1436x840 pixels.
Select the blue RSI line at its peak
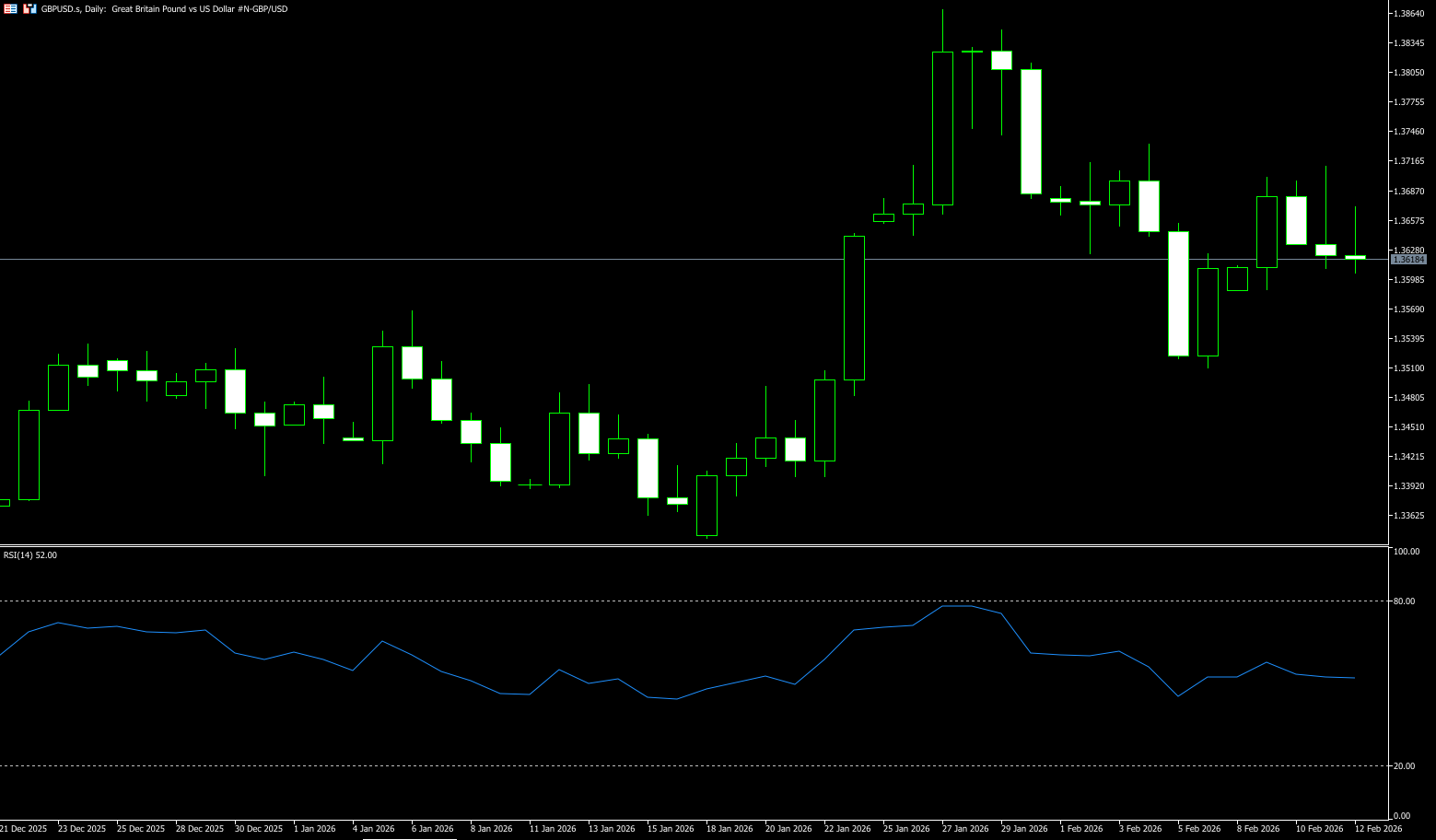point(957,606)
